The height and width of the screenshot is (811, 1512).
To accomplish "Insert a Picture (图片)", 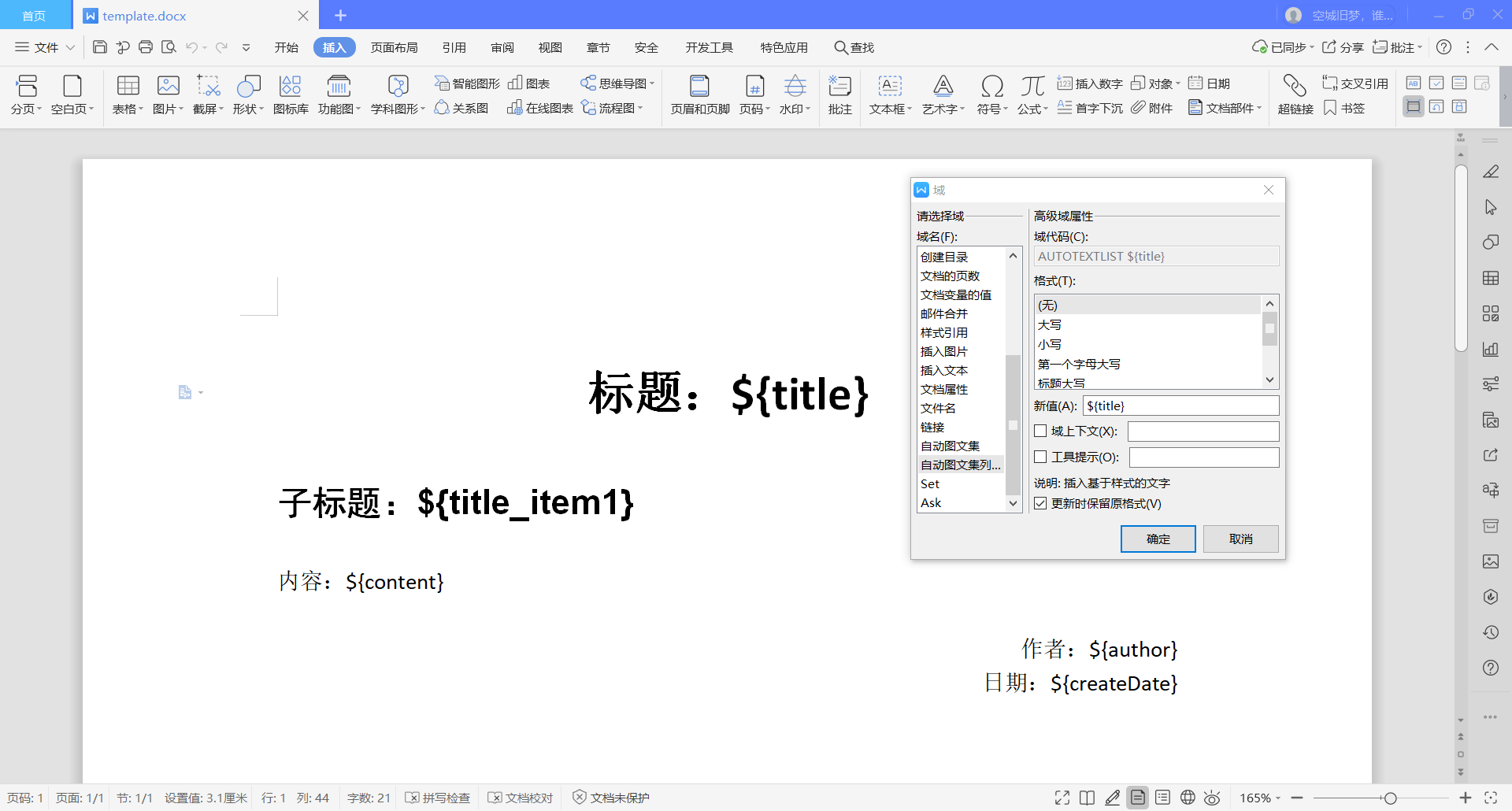I will click(168, 94).
